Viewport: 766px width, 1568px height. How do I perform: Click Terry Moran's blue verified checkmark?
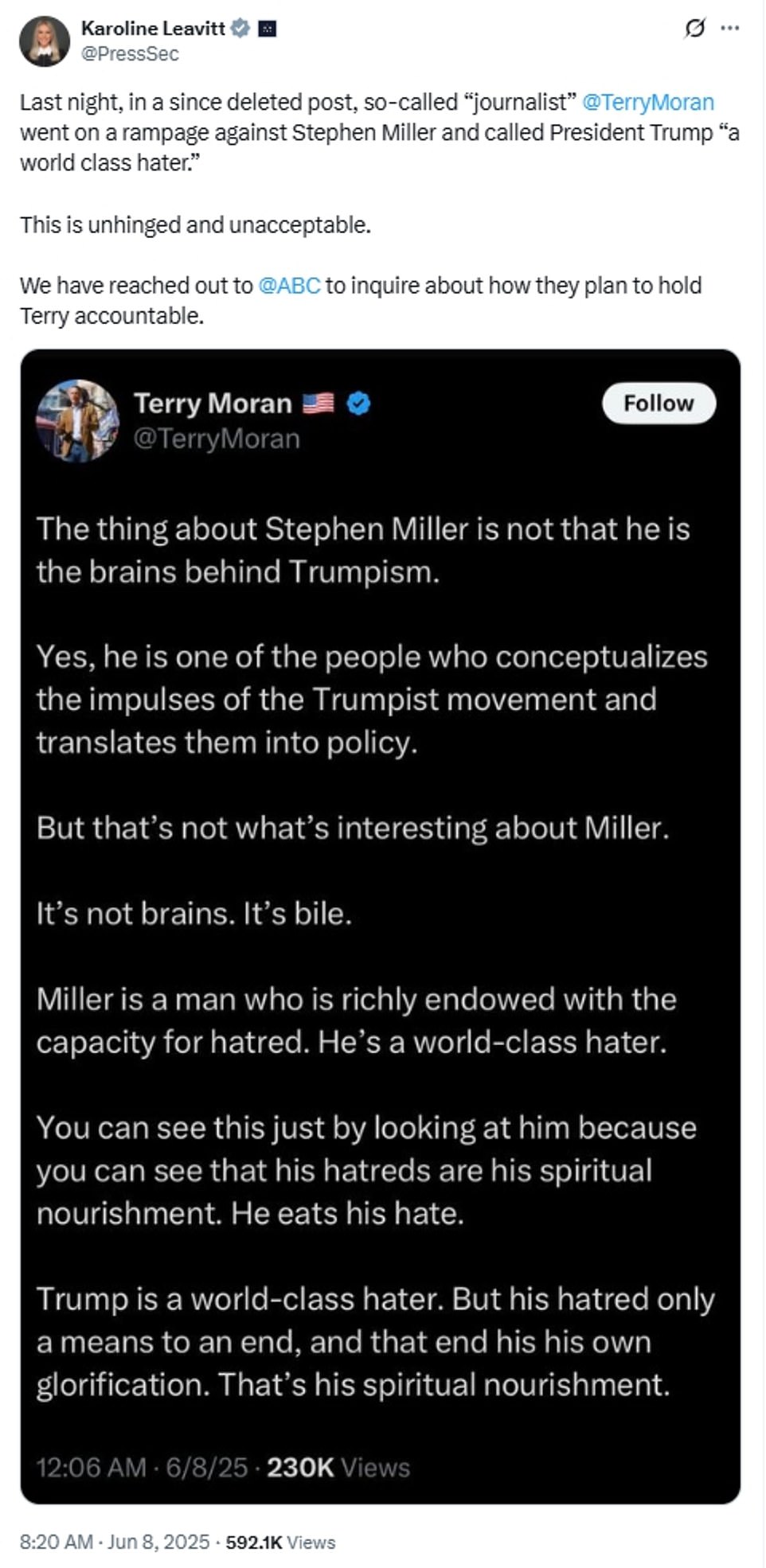pos(359,404)
